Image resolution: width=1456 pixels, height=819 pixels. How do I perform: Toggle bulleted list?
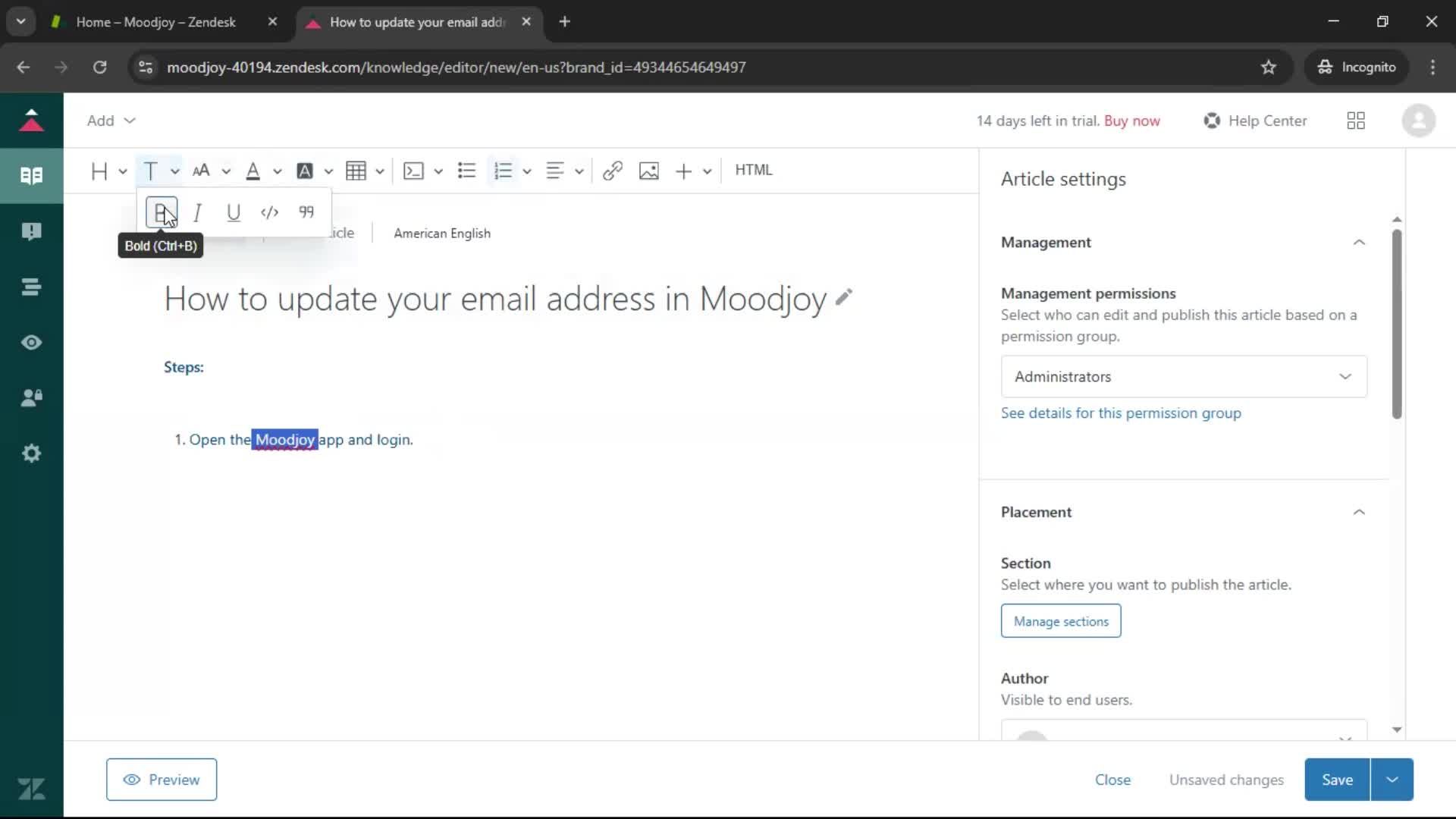pyautogui.click(x=467, y=171)
